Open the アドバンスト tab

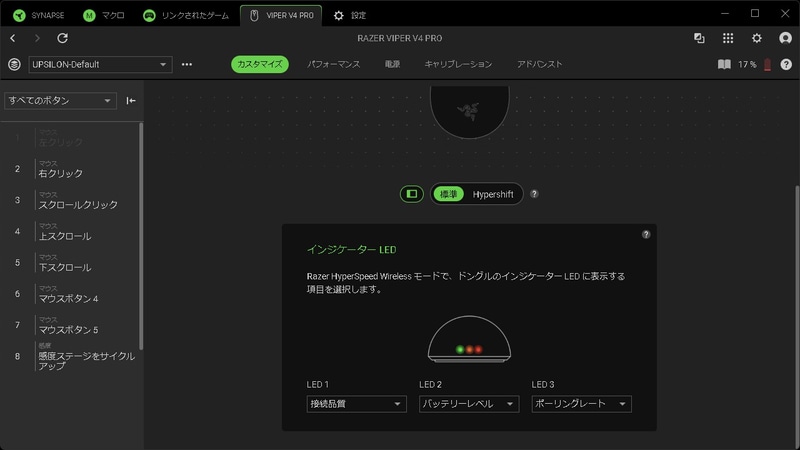pos(539,64)
